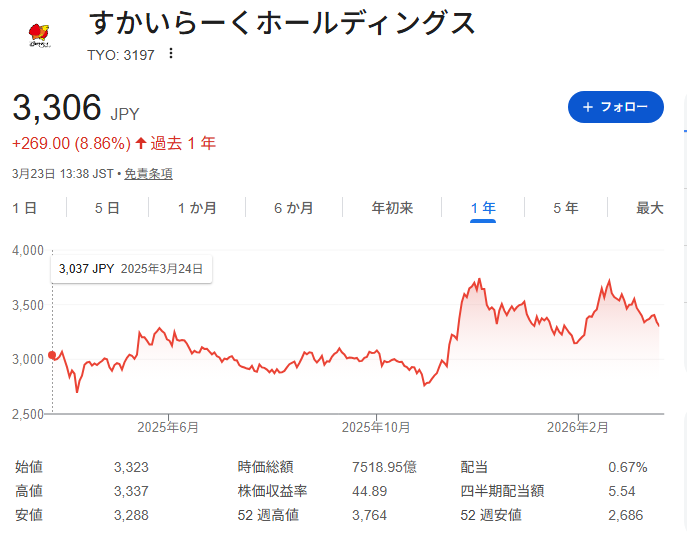The image size is (687, 553).
Task: Click the 2025年10月 x-axis label
Action: [375, 427]
